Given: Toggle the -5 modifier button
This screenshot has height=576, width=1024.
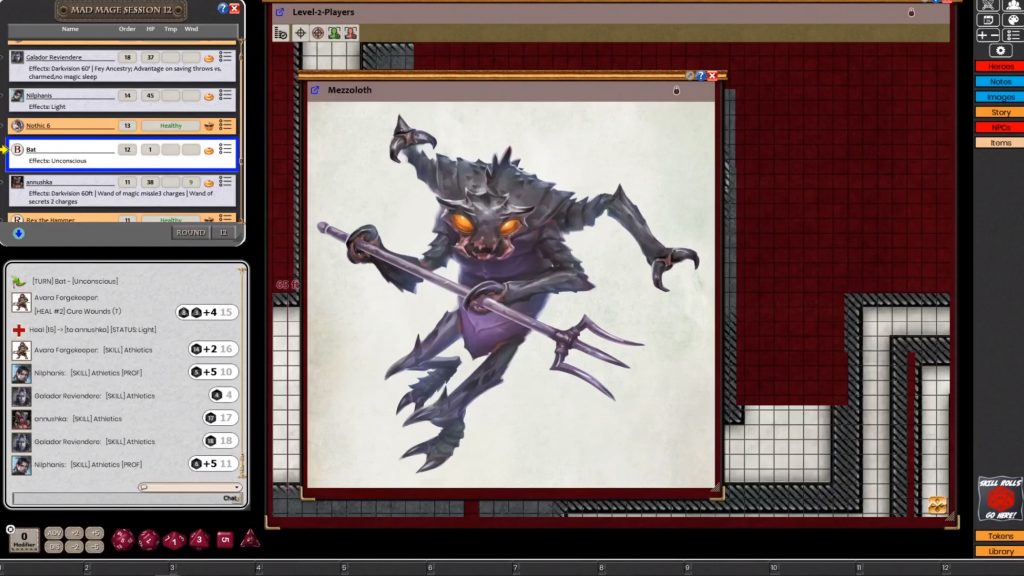Looking at the screenshot, I should coord(95,547).
